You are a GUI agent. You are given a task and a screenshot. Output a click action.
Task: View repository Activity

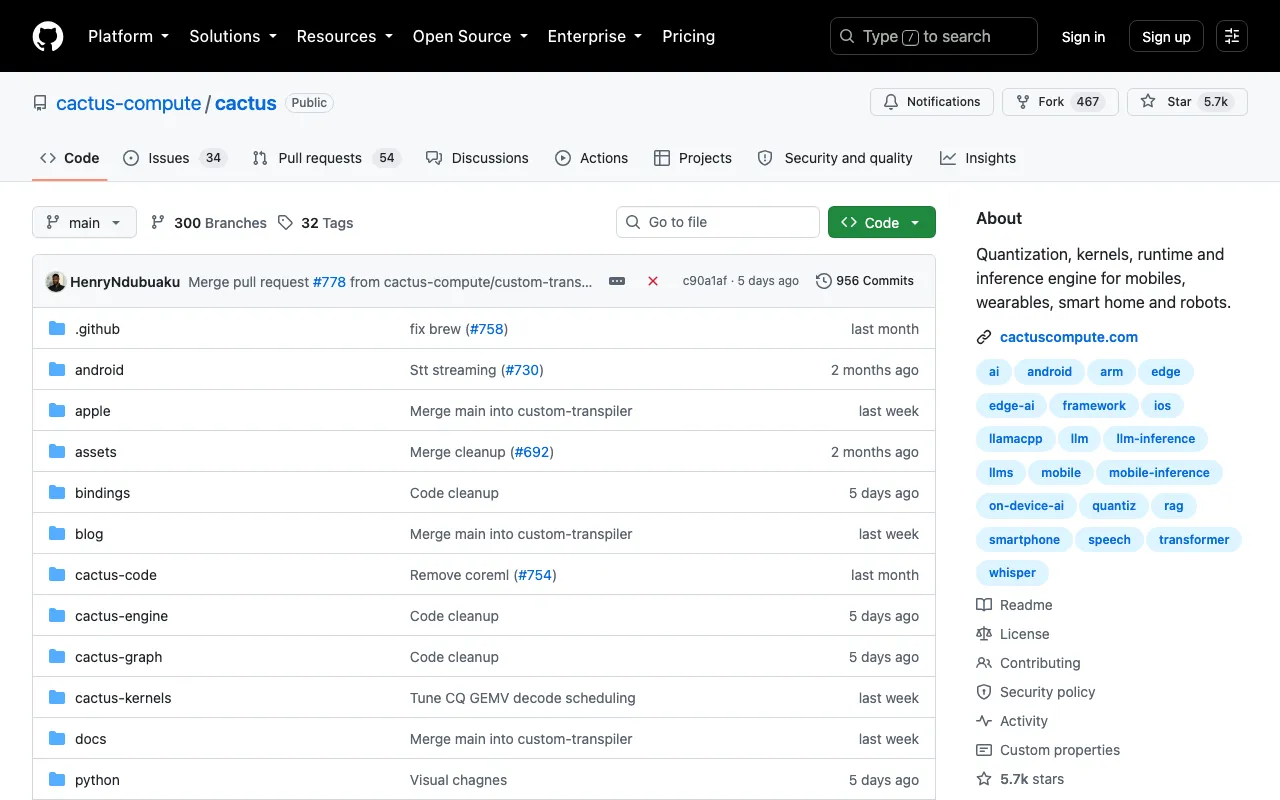click(1012, 721)
